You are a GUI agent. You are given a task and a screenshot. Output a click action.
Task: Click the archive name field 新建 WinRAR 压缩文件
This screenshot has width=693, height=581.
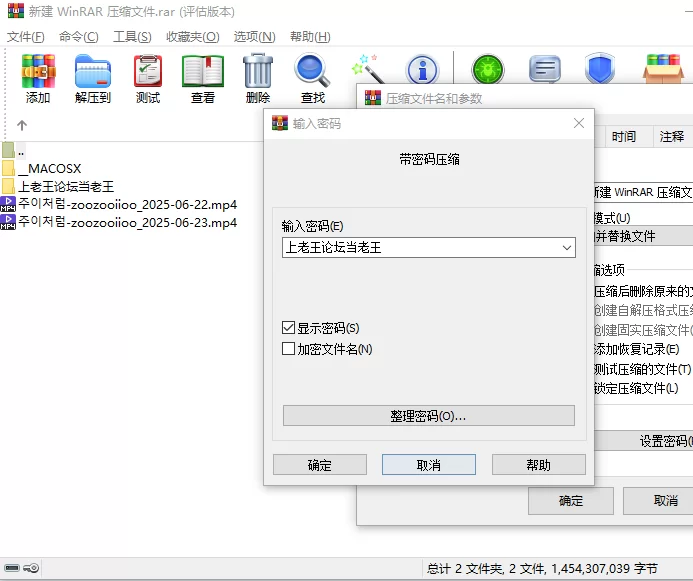644,192
